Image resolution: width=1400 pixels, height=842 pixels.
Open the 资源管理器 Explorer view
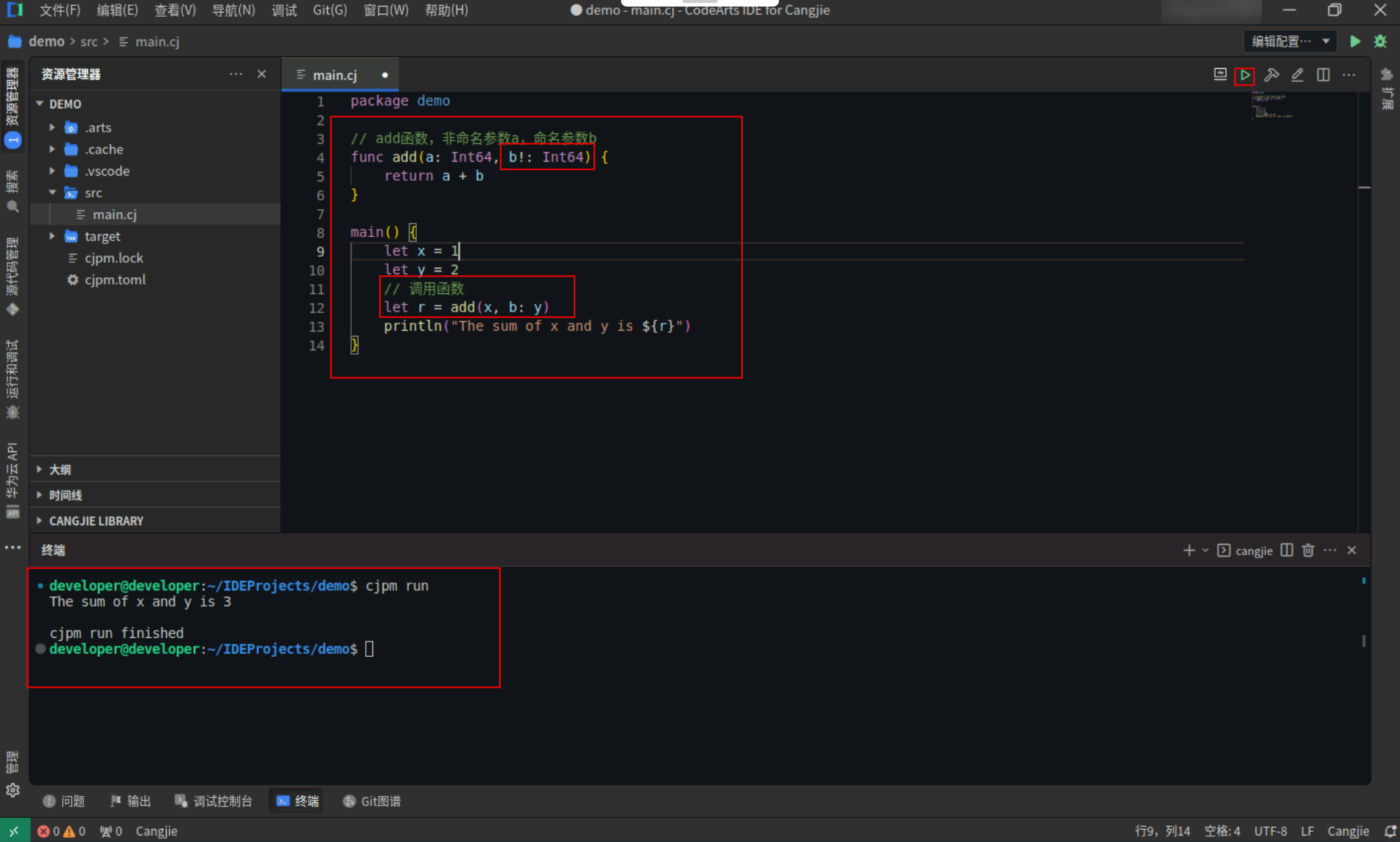(12, 106)
